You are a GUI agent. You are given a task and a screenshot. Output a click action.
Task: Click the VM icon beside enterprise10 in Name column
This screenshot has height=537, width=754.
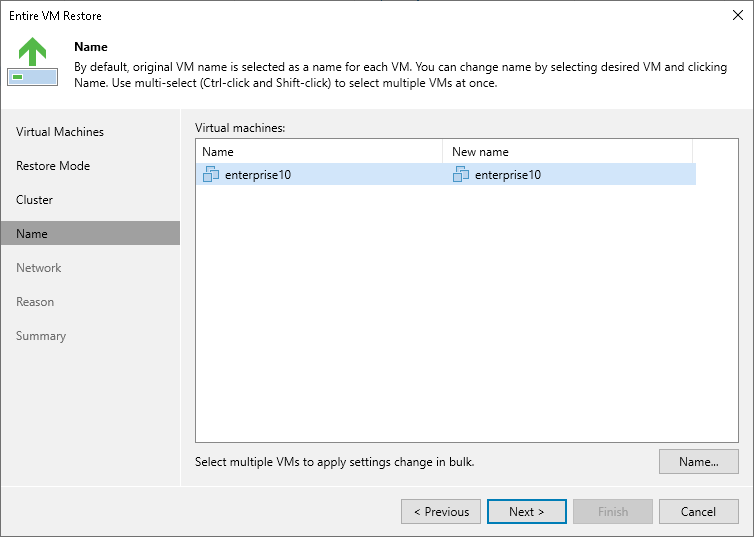[x=211, y=174]
